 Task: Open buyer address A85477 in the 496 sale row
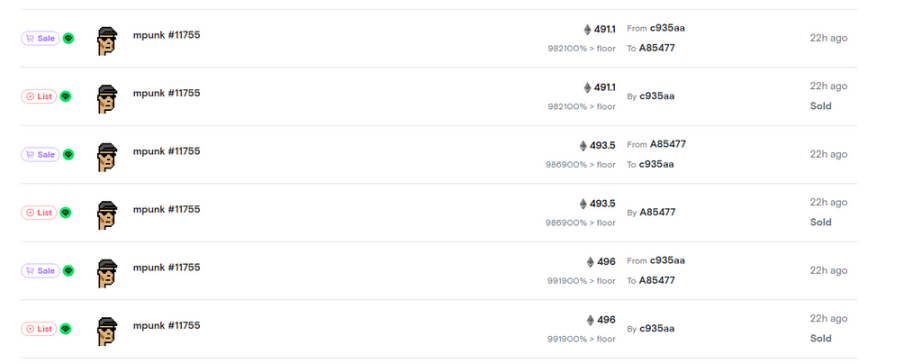(657, 280)
